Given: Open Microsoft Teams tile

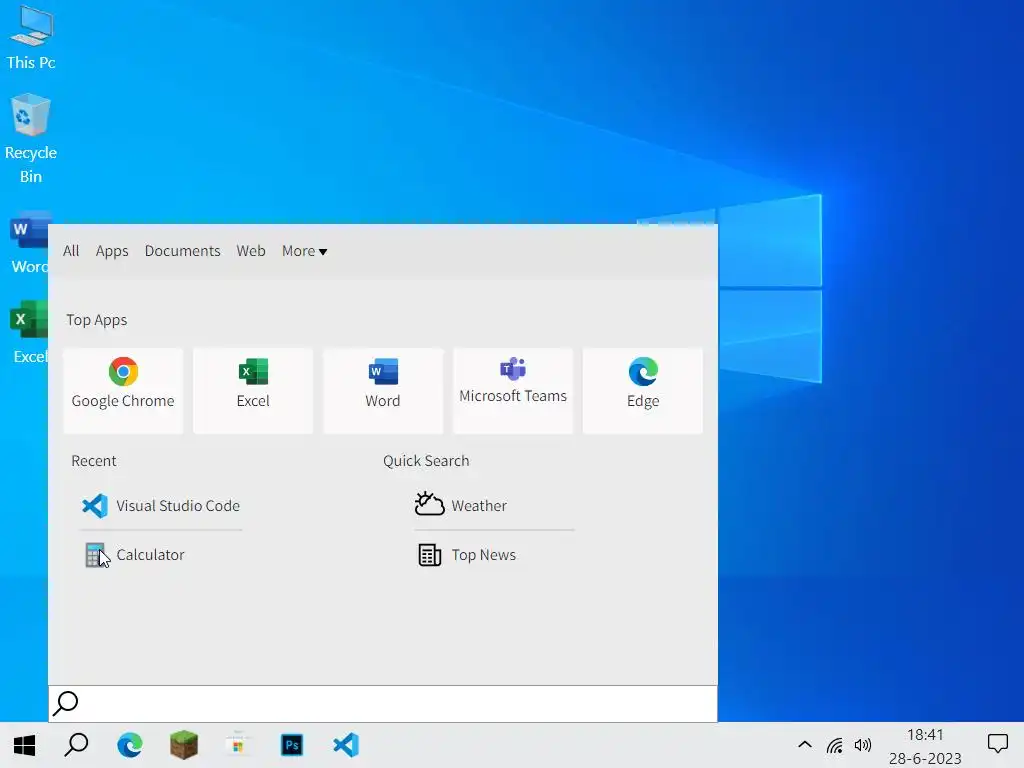Looking at the screenshot, I should click(513, 391).
